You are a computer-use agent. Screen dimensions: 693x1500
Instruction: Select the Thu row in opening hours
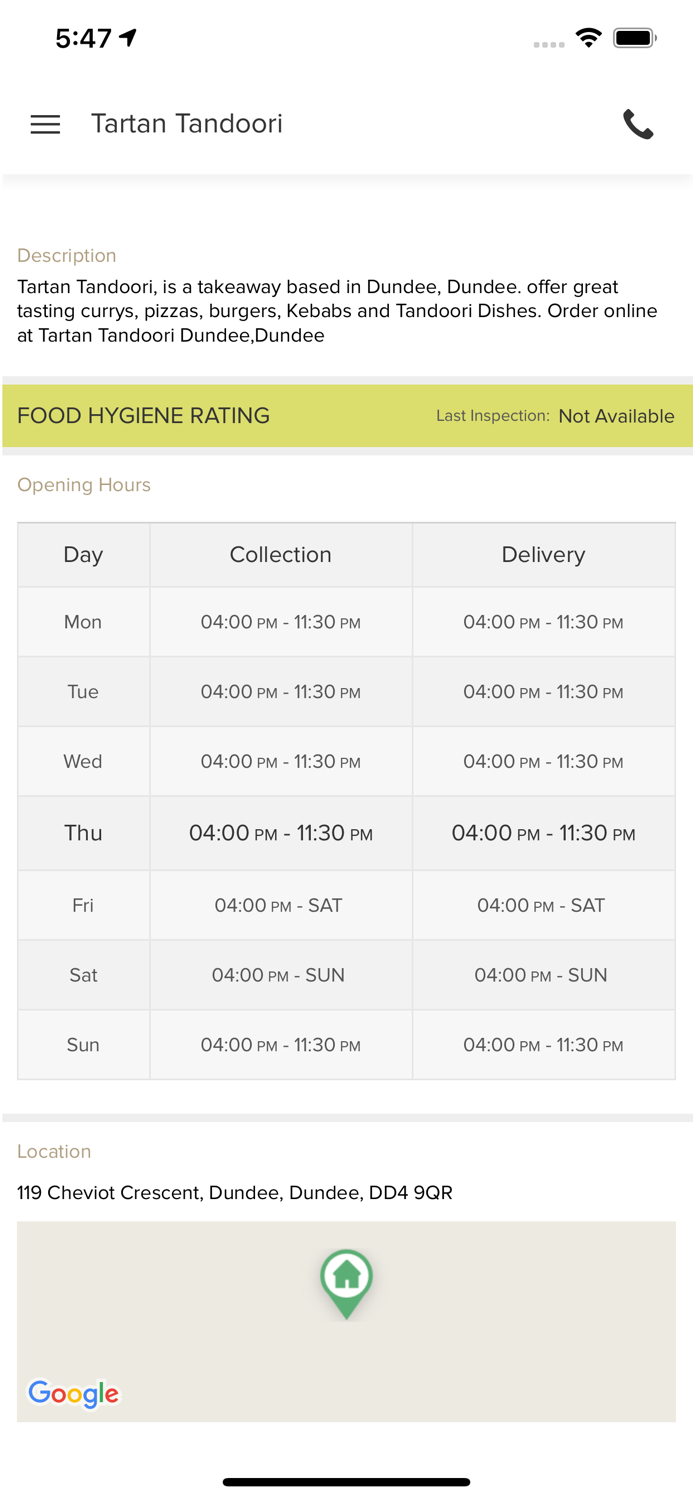click(84, 833)
